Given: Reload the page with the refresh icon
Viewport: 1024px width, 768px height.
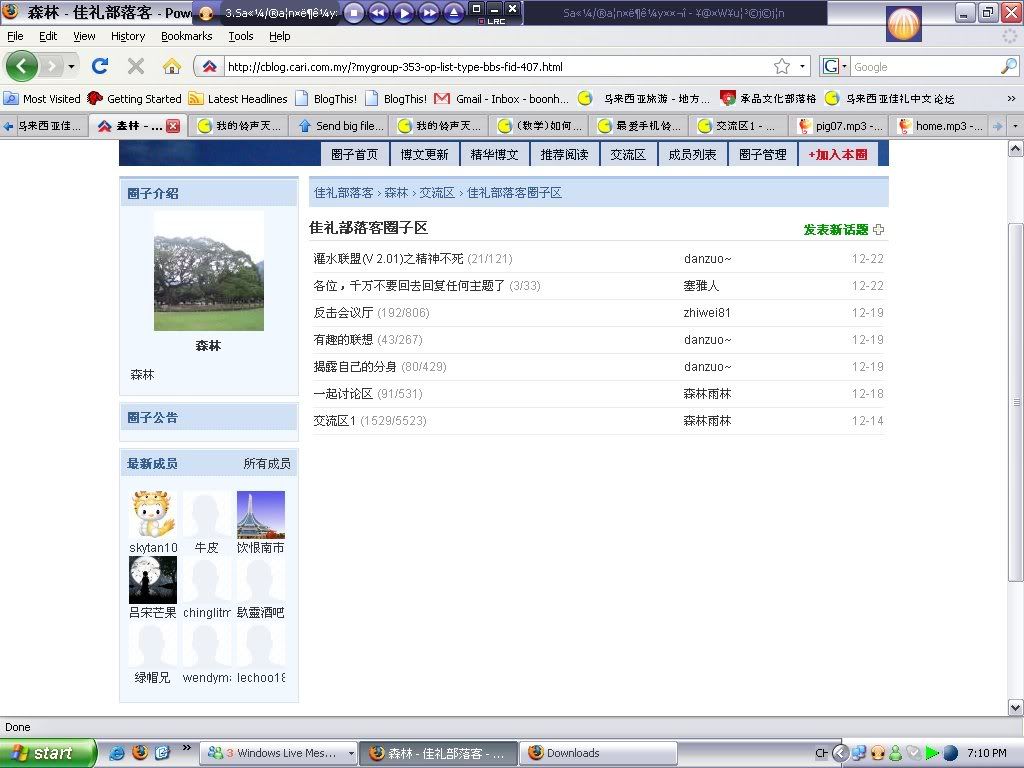Looking at the screenshot, I should click(99, 66).
